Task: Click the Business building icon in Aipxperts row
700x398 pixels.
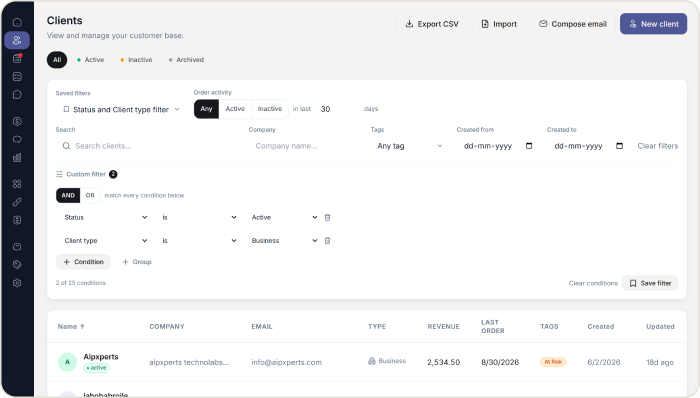Action: tap(371, 361)
